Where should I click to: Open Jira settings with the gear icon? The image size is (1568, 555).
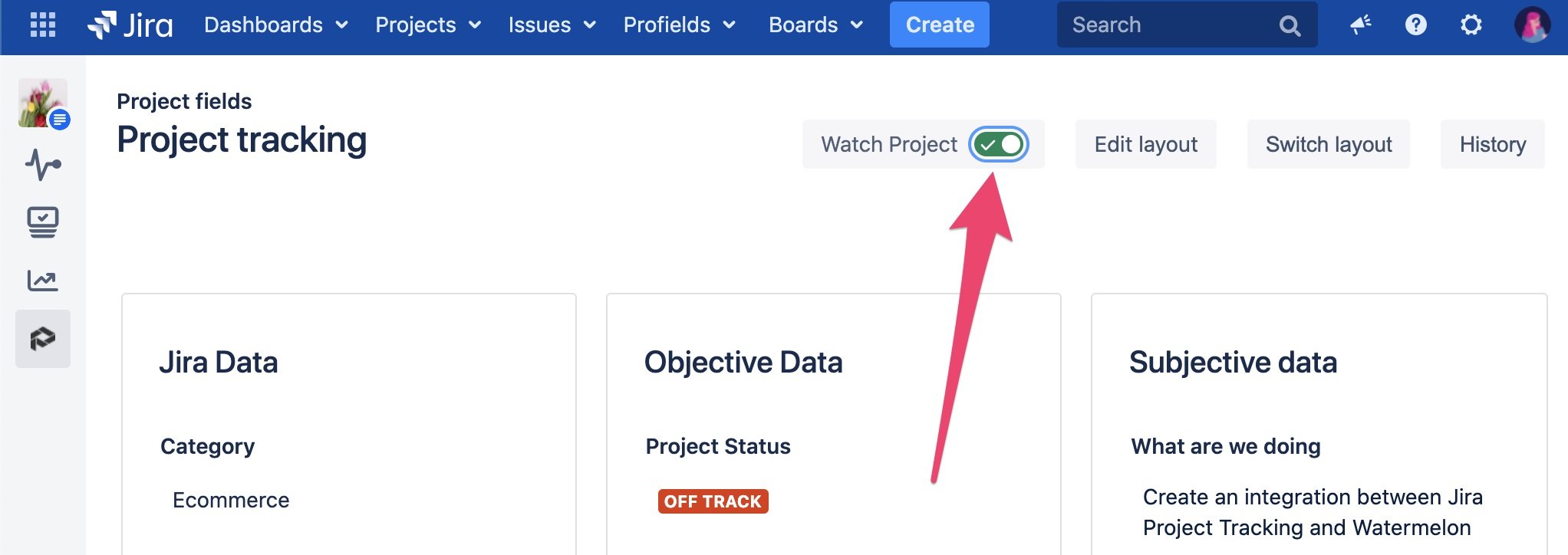point(1471,25)
